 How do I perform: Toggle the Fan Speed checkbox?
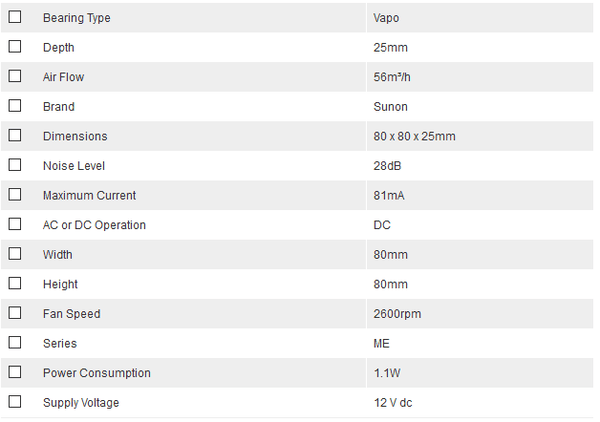click(15, 313)
